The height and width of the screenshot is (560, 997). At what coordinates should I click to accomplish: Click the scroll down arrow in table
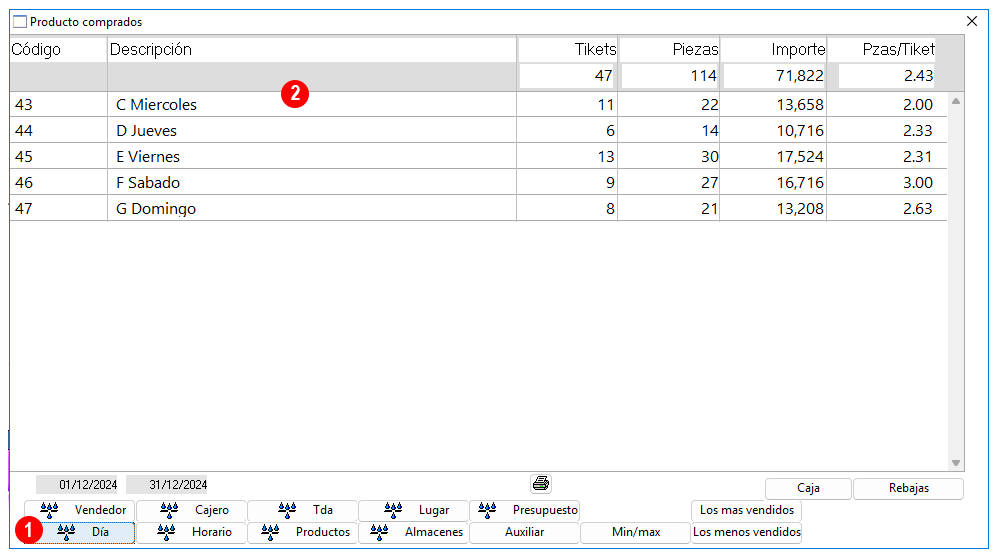[956, 463]
